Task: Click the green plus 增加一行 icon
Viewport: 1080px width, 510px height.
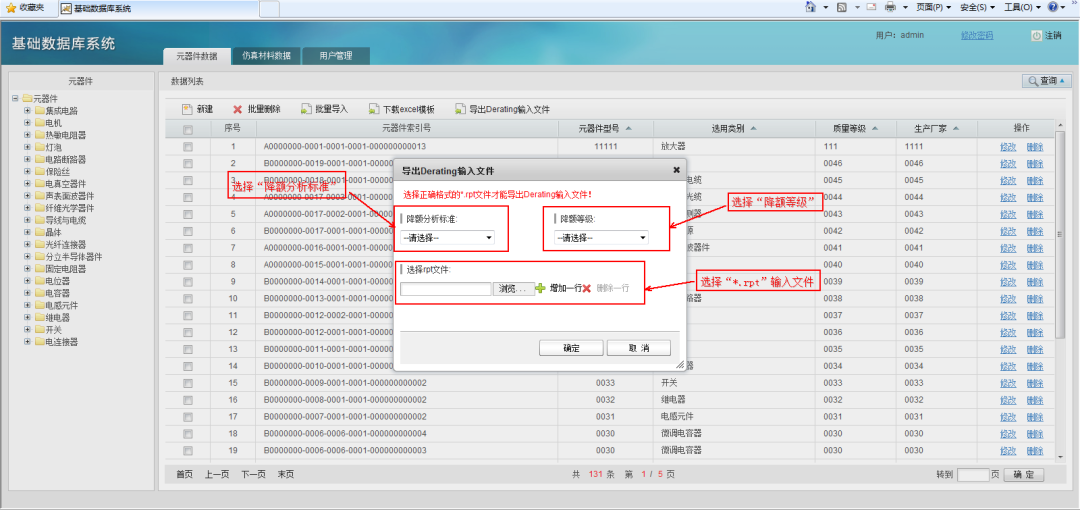Action: pos(541,288)
